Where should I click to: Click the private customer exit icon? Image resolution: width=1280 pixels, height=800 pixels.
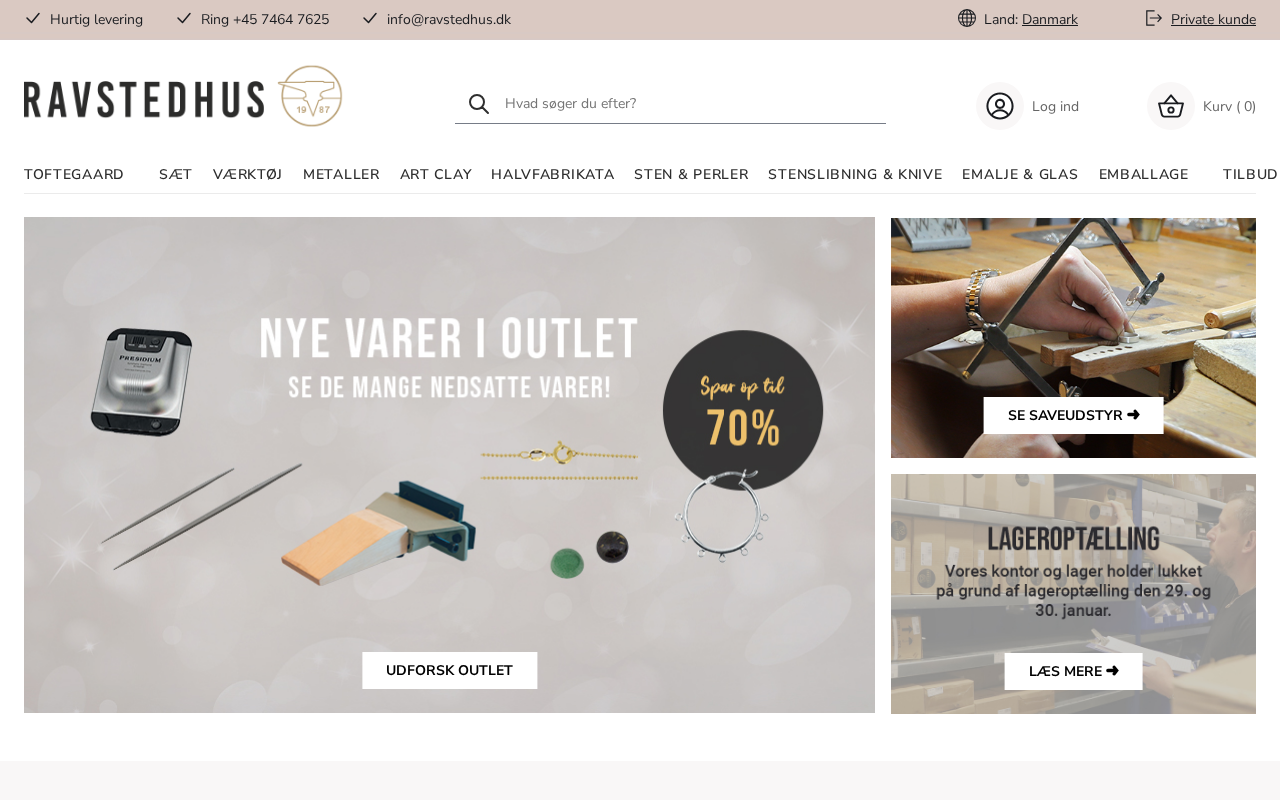(1154, 18)
